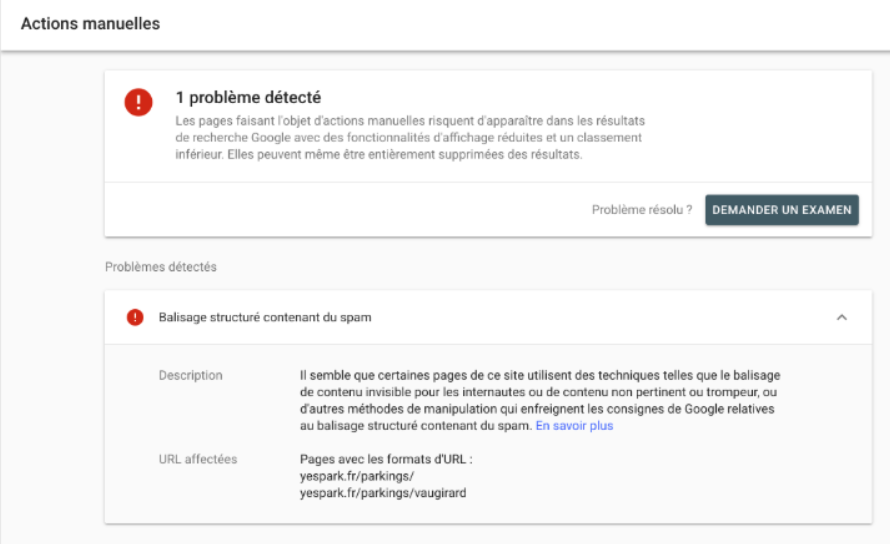Screen dimensions: 890x544
Task: Click the red error icon next to Balisage structuré
Action: pos(135,317)
